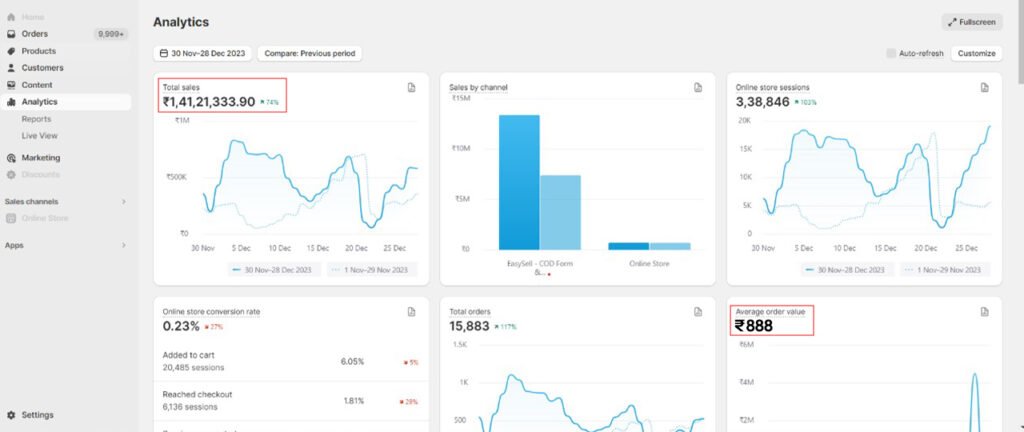Image resolution: width=1024 pixels, height=432 pixels.
Task: Open the Compare: Previous period selector
Action: click(x=309, y=53)
